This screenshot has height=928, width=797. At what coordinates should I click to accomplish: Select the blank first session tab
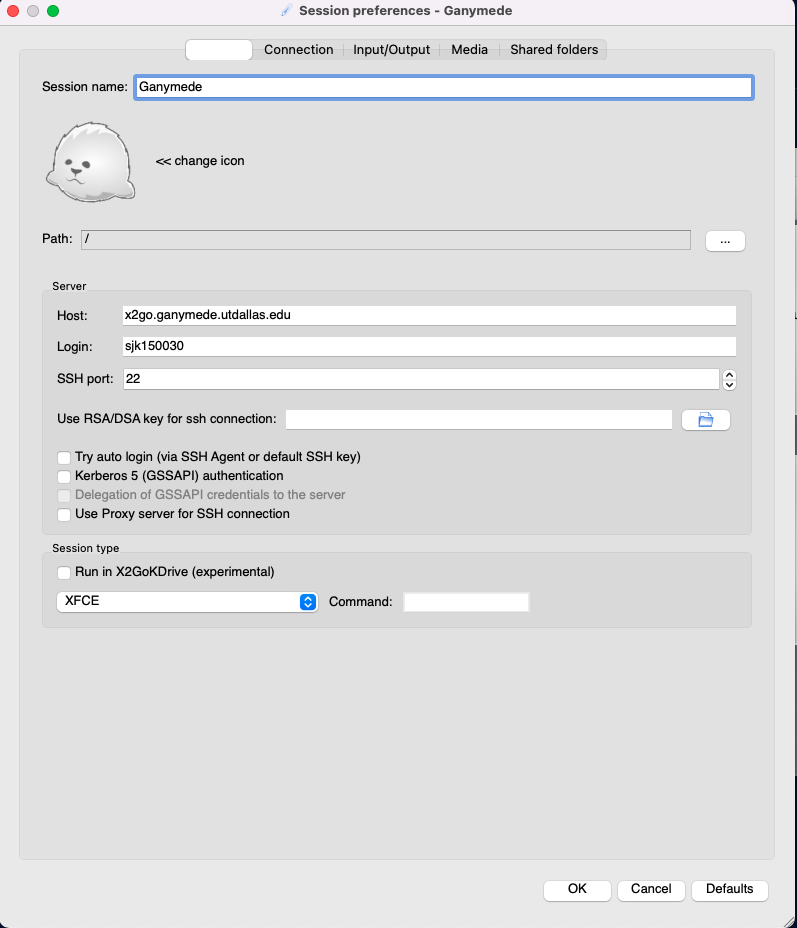click(219, 50)
